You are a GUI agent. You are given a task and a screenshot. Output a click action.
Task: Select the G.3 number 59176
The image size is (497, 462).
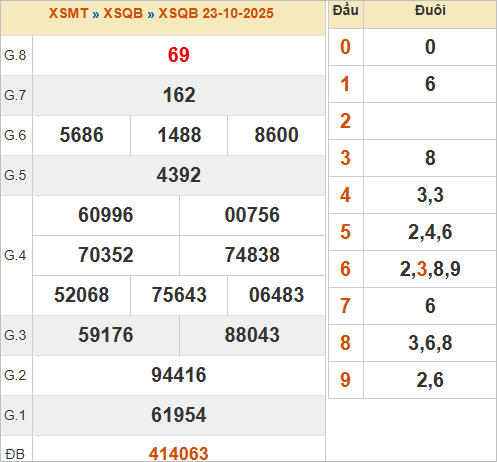coord(106,335)
